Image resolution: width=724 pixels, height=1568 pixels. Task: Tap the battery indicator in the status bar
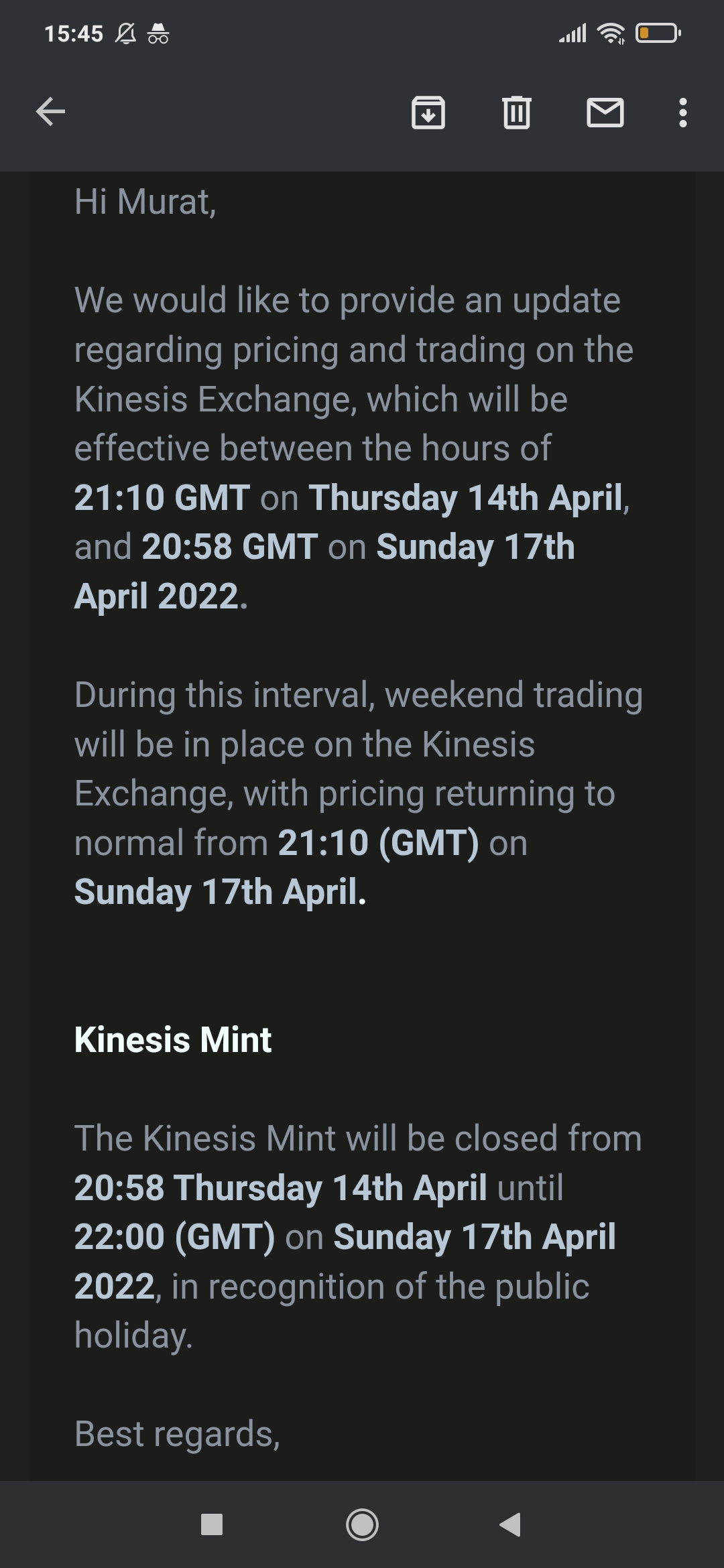tap(658, 33)
